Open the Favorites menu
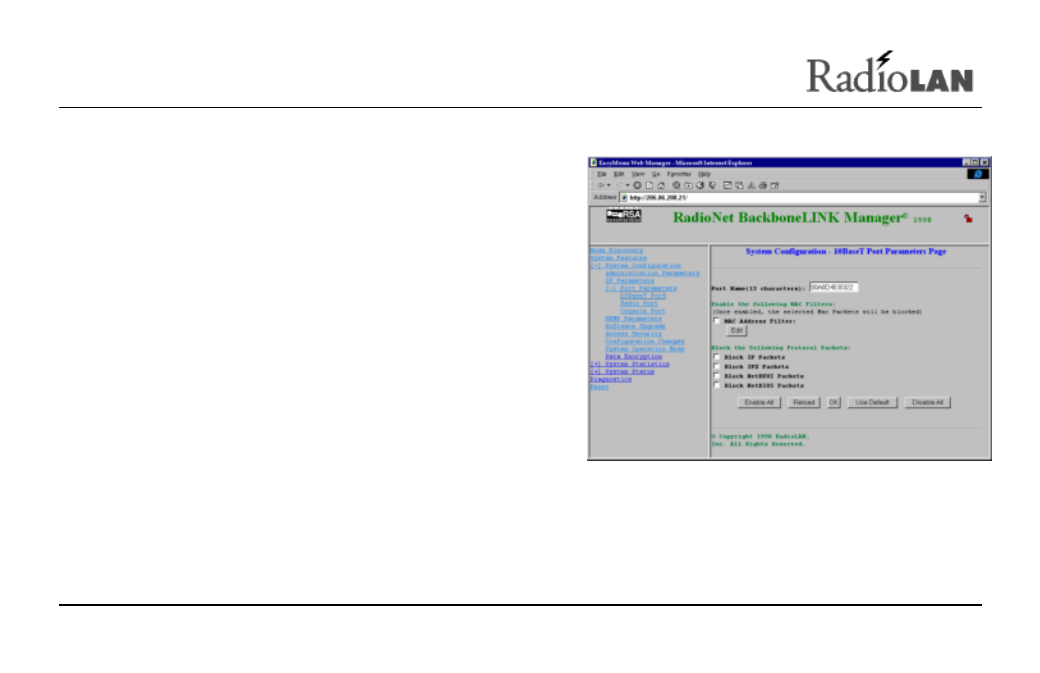Image resolution: width=1040 pixels, height=673 pixels. click(x=679, y=174)
